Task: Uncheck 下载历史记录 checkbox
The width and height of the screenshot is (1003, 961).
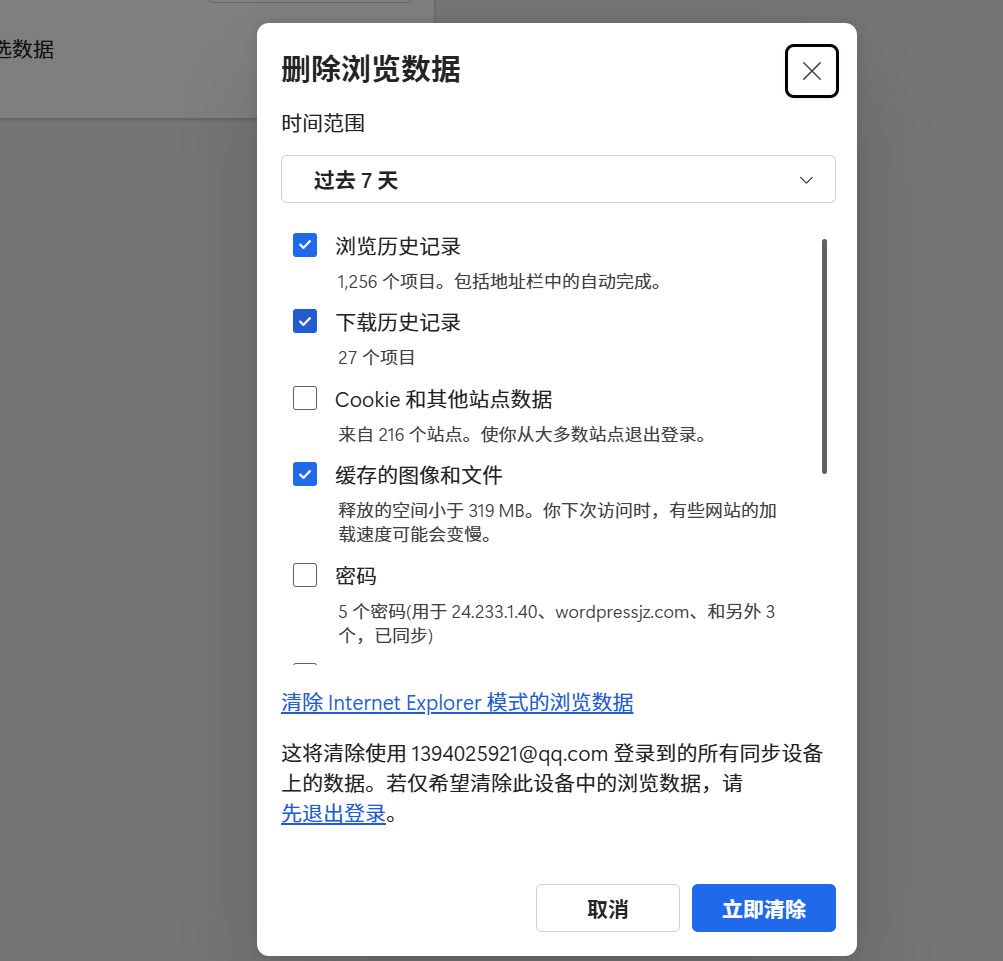Action: (305, 321)
